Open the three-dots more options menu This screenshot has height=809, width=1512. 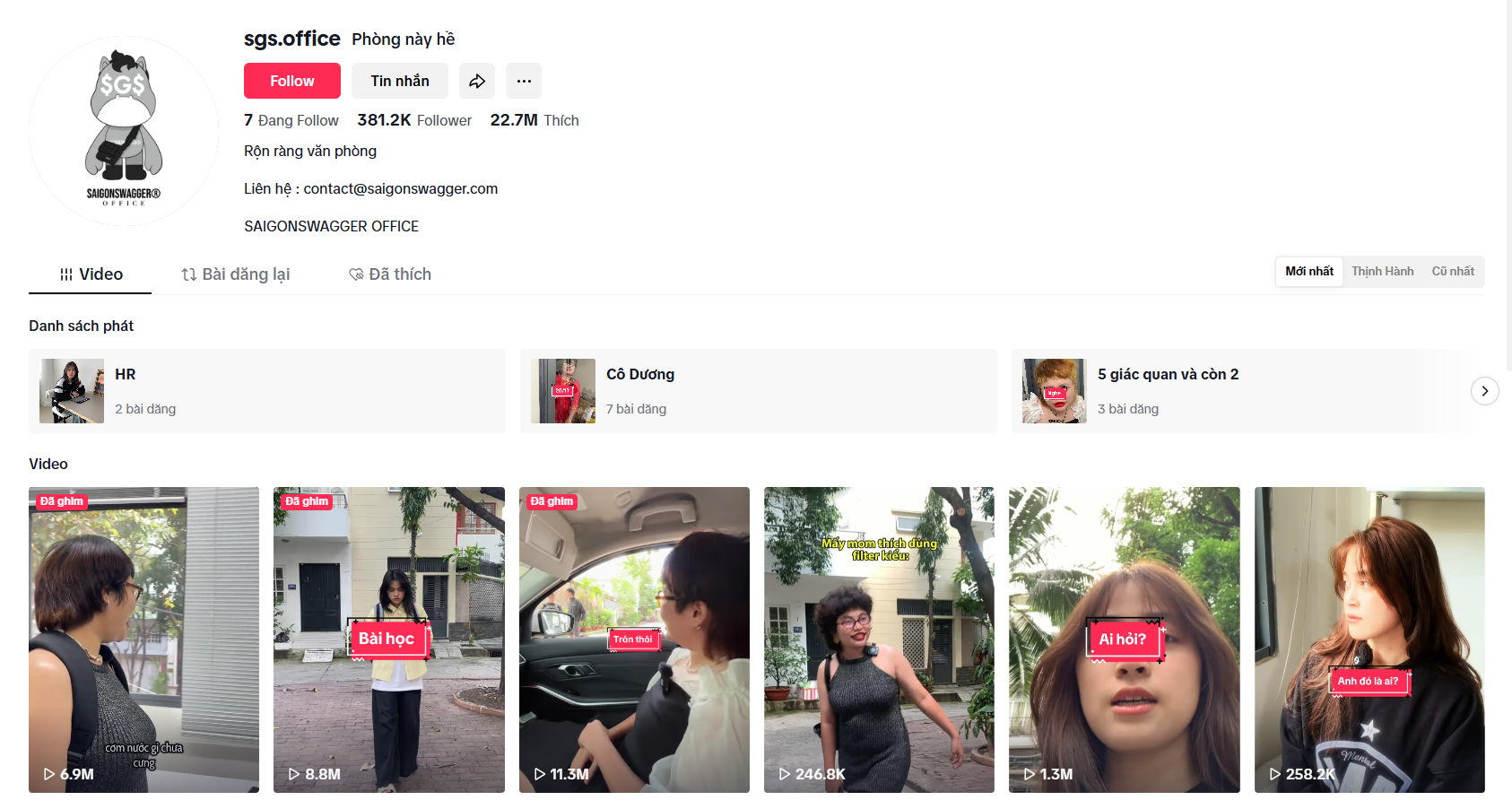click(x=524, y=81)
